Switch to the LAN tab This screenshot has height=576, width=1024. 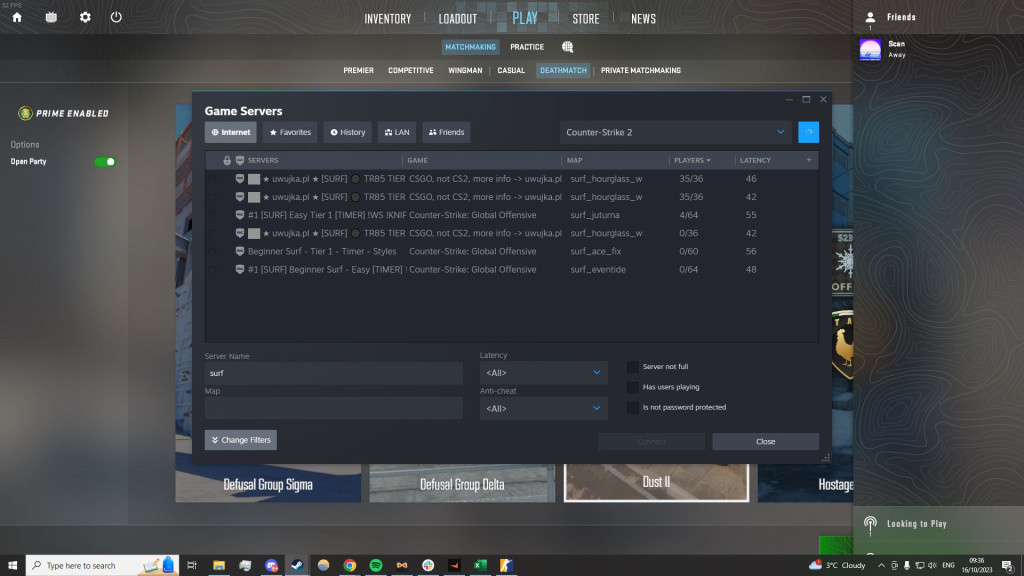pyautogui.click(x=397, y=132)
